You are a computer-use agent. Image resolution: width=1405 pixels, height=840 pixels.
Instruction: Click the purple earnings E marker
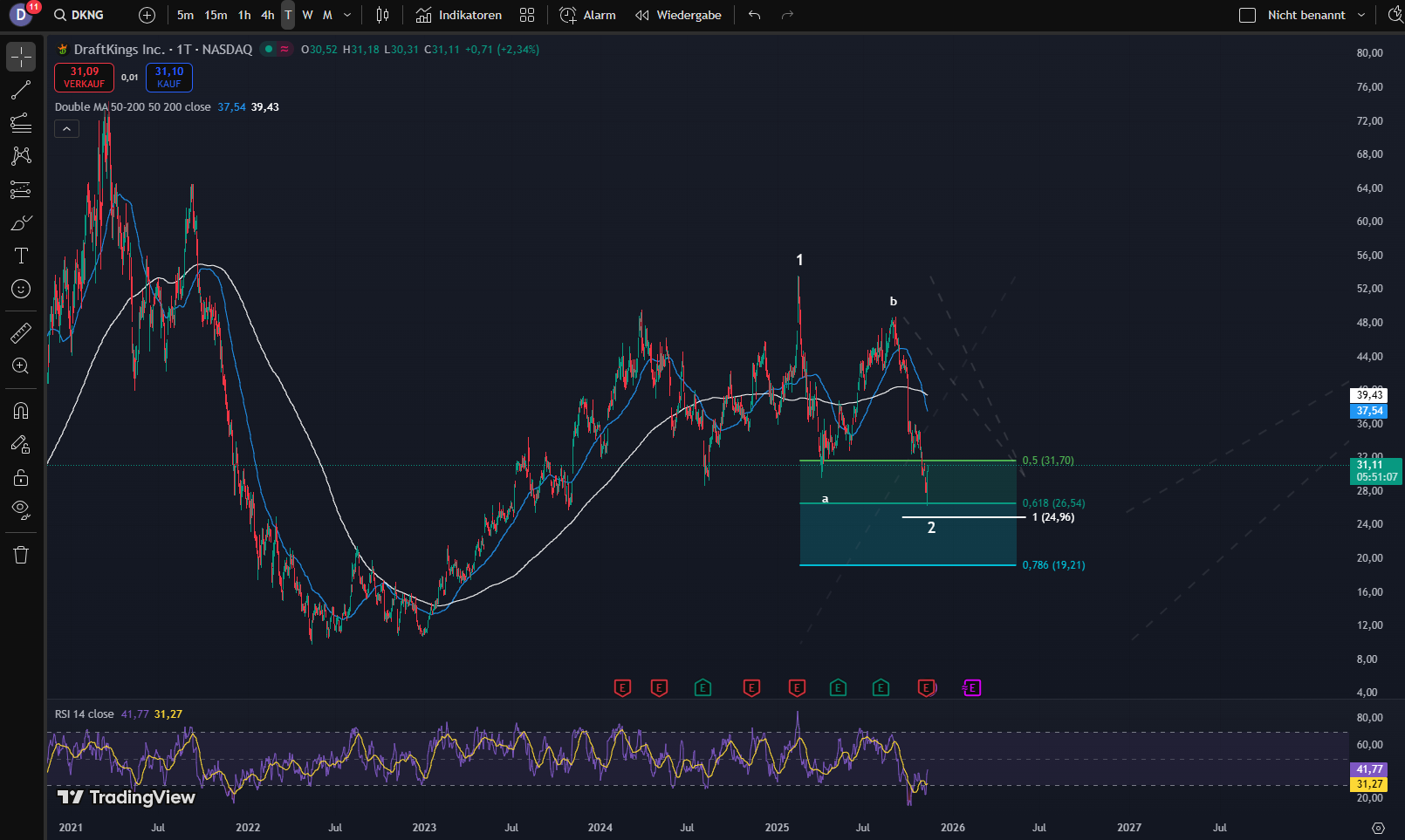pyautogui.click(x=971, y=688)
